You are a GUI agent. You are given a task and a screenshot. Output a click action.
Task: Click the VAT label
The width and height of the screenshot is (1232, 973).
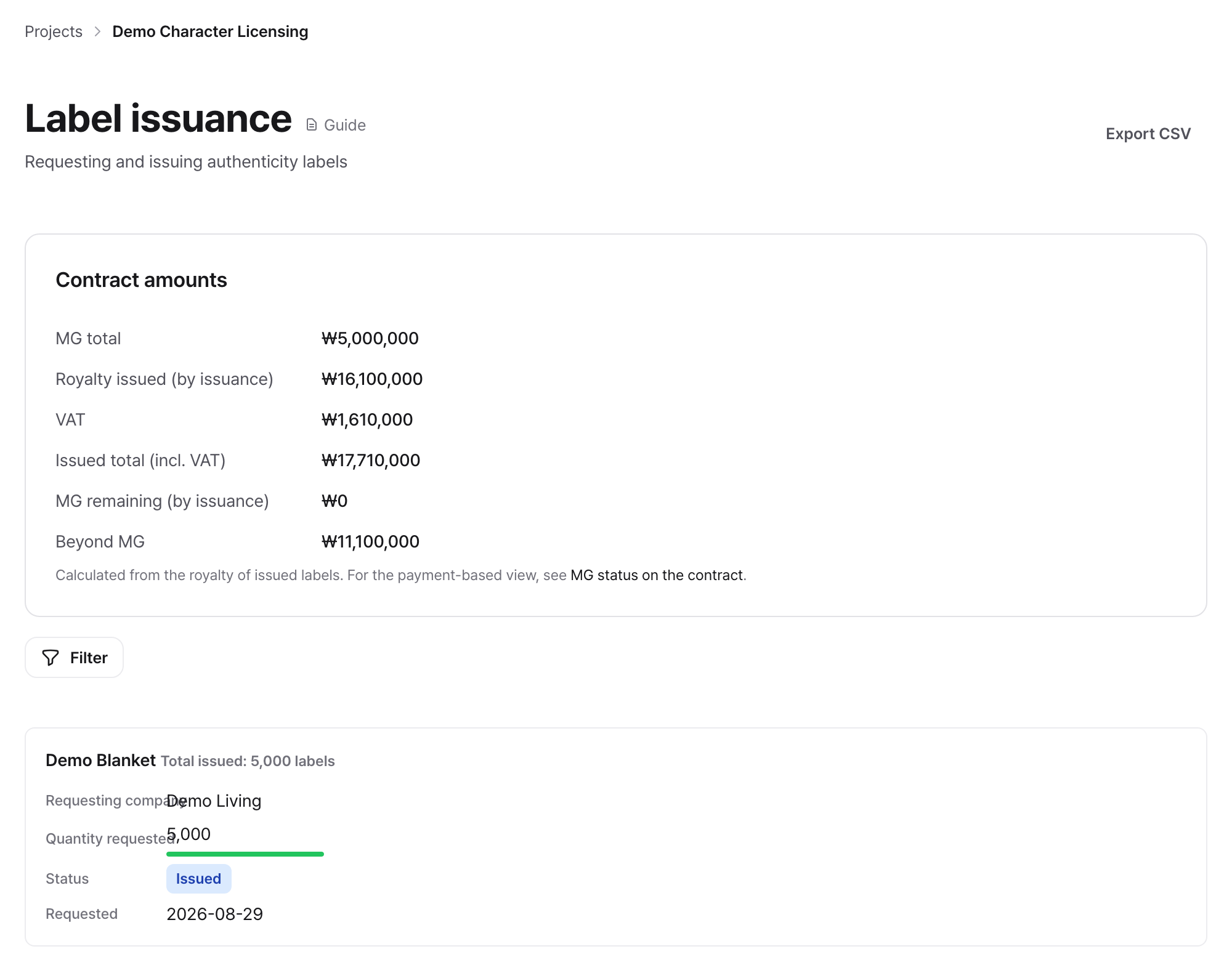[70, 420]
